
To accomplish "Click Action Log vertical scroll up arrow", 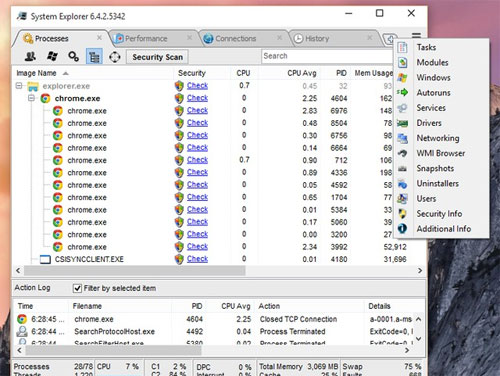I will click(419, 319).
